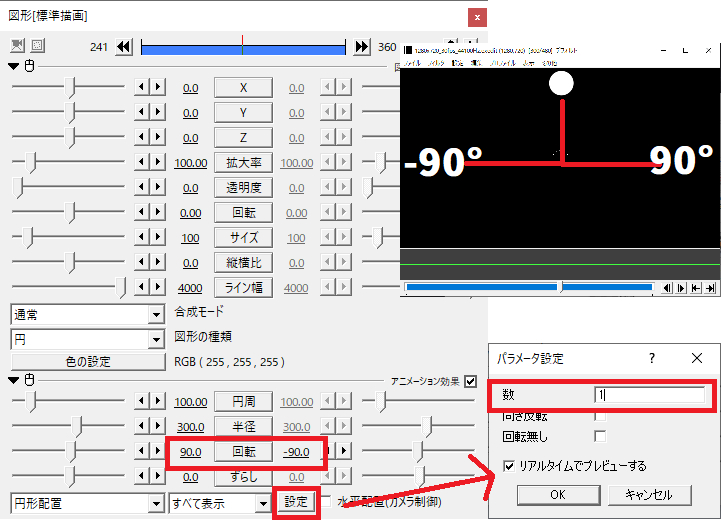Open the 表示 menu in the preview window
The image size is (722, 521).
[529, 63]
